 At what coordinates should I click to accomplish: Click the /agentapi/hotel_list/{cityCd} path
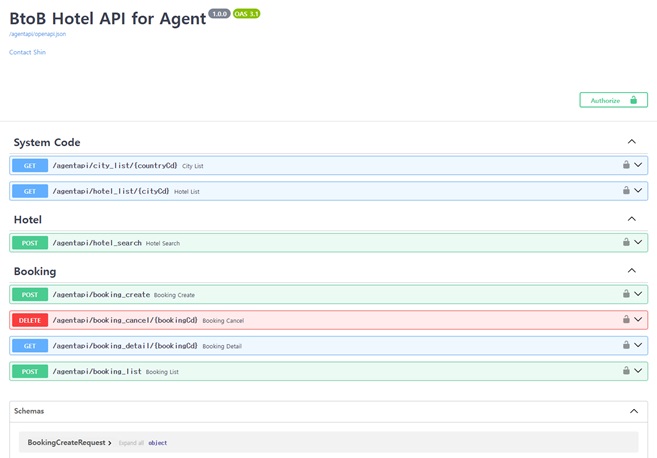(111, 191)
